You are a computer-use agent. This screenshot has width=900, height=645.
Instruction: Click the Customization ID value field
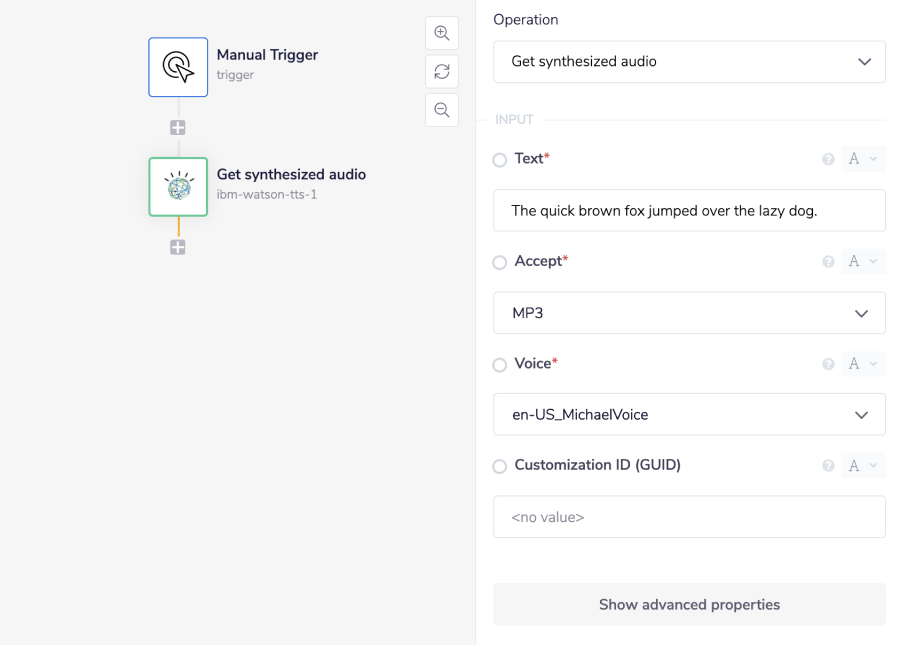click(x=689, y=516)
